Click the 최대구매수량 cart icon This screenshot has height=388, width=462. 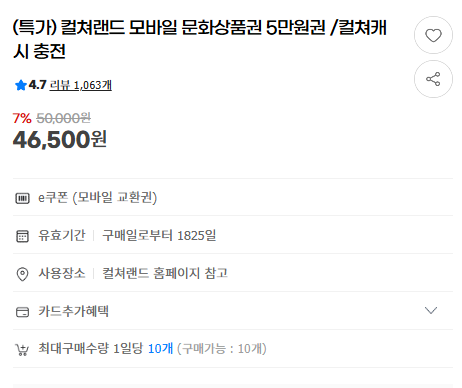pos(22,350)
